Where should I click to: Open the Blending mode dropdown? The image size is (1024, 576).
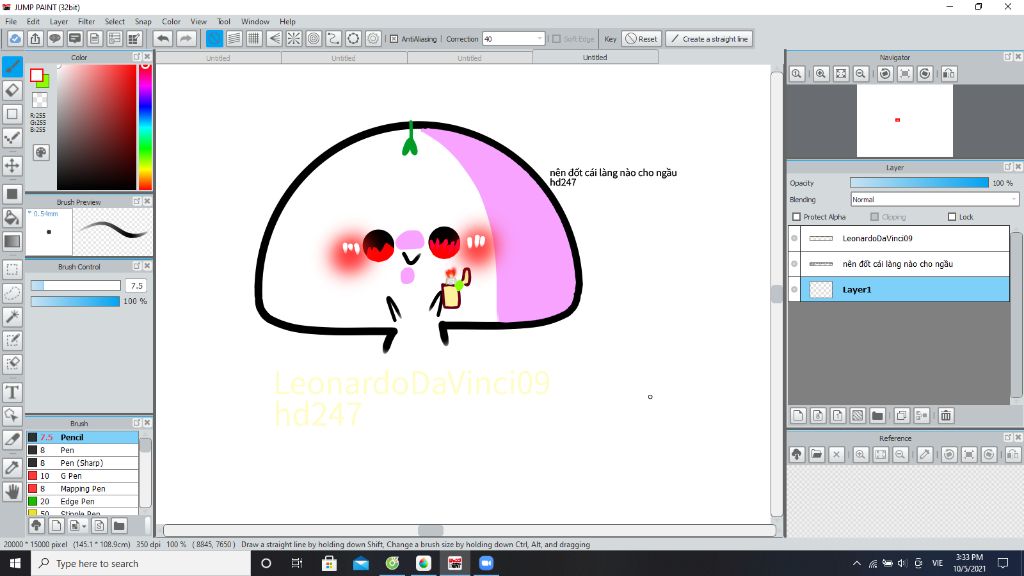point(935,199)
